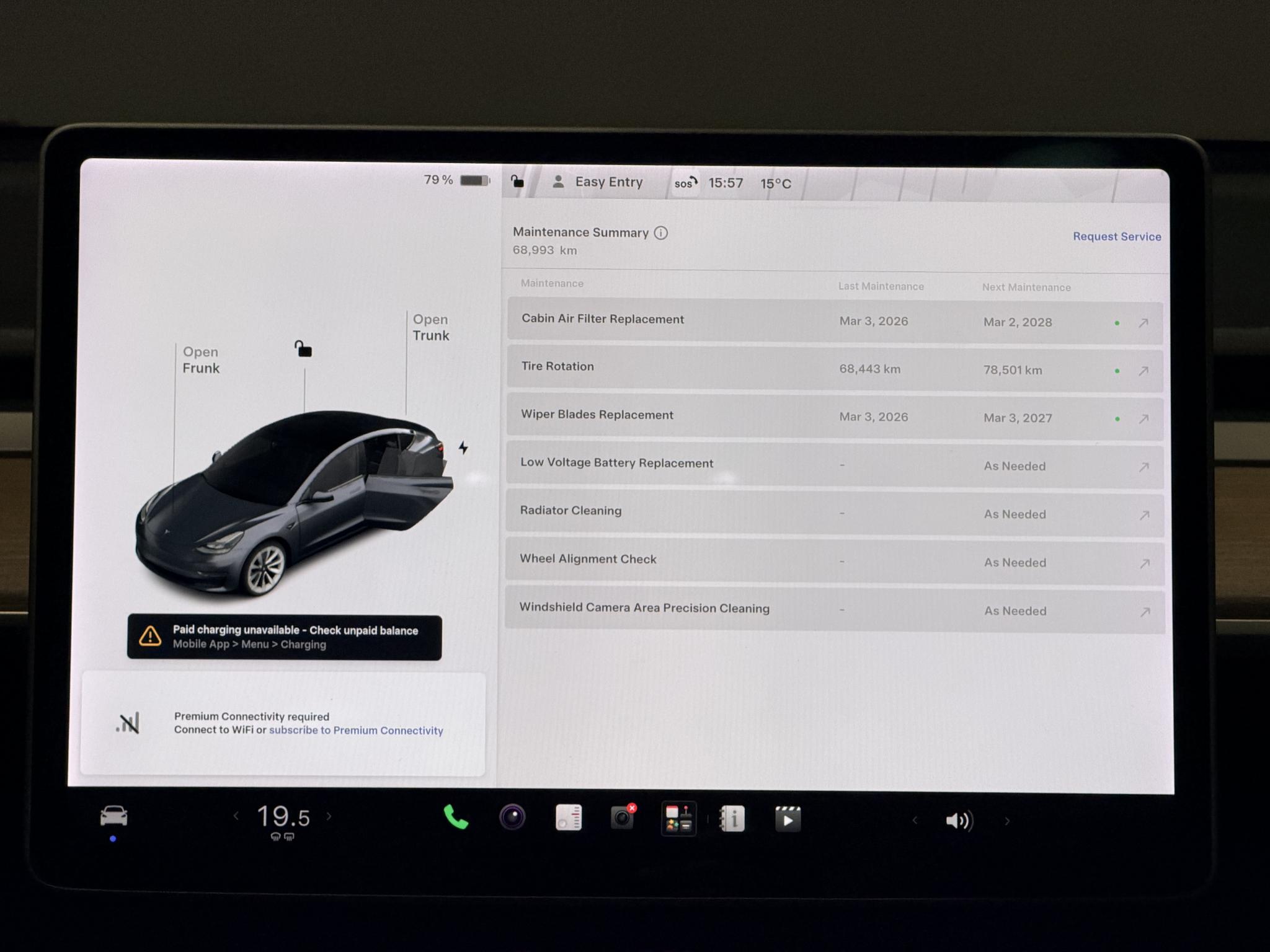Open Maintenance Summary info icon
1270x952 pixels.
pos(661,233)
